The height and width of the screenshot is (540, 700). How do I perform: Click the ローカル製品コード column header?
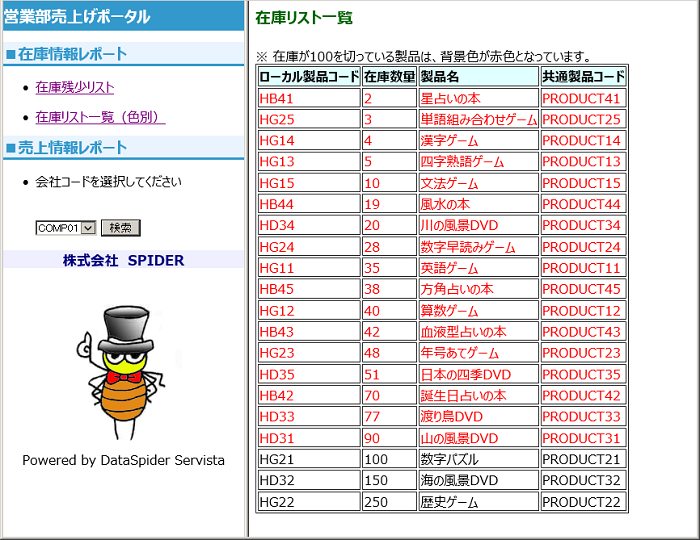click(x=308, y=77)
